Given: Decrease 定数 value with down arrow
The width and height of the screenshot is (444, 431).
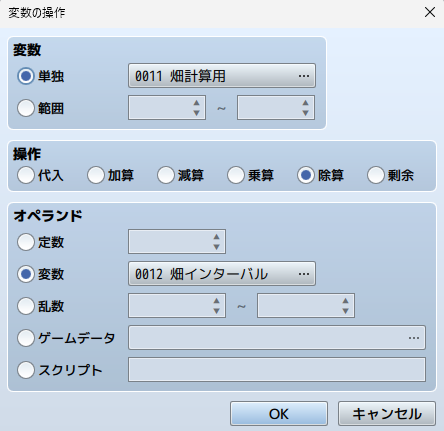Looking at the screenshot, I should 216,247.
